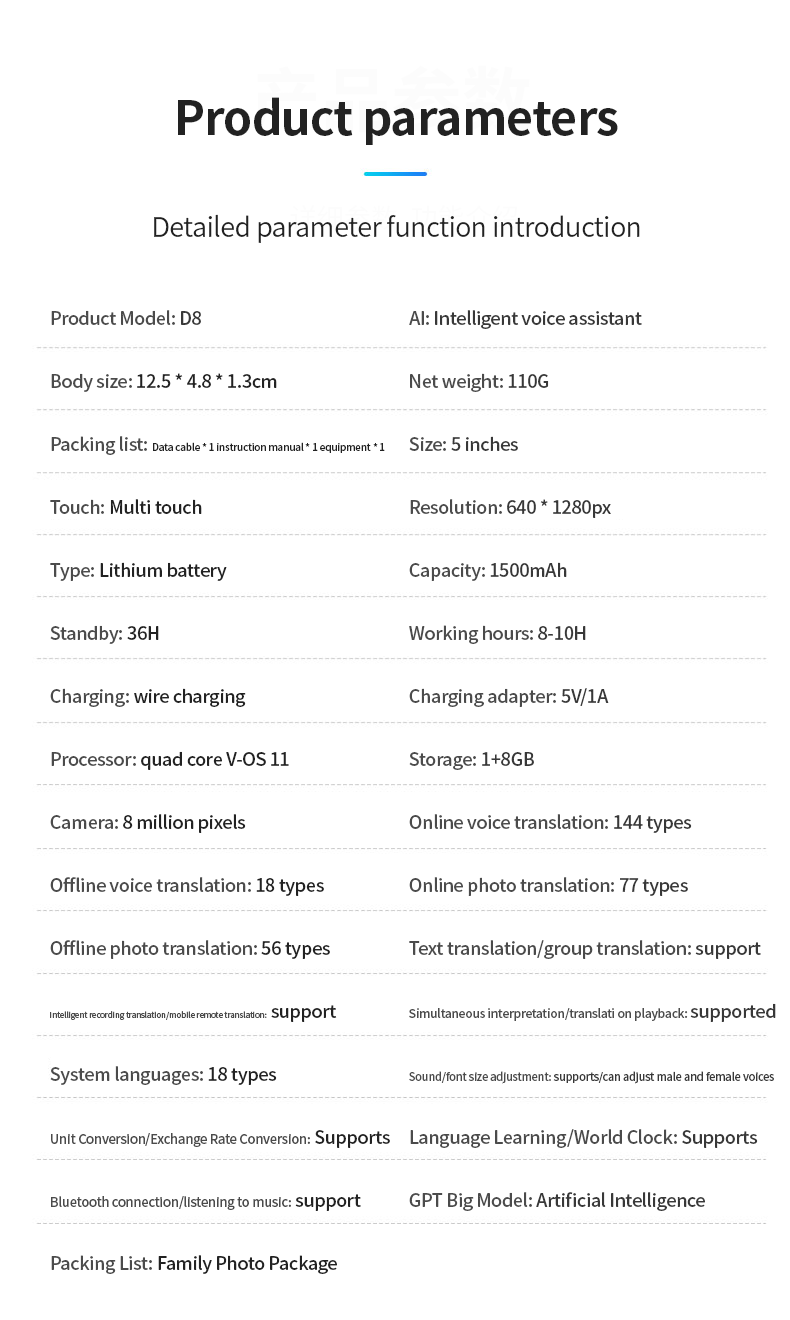
Task: Click Online voice translation: 144 types
Action: [x=550, y=822]
